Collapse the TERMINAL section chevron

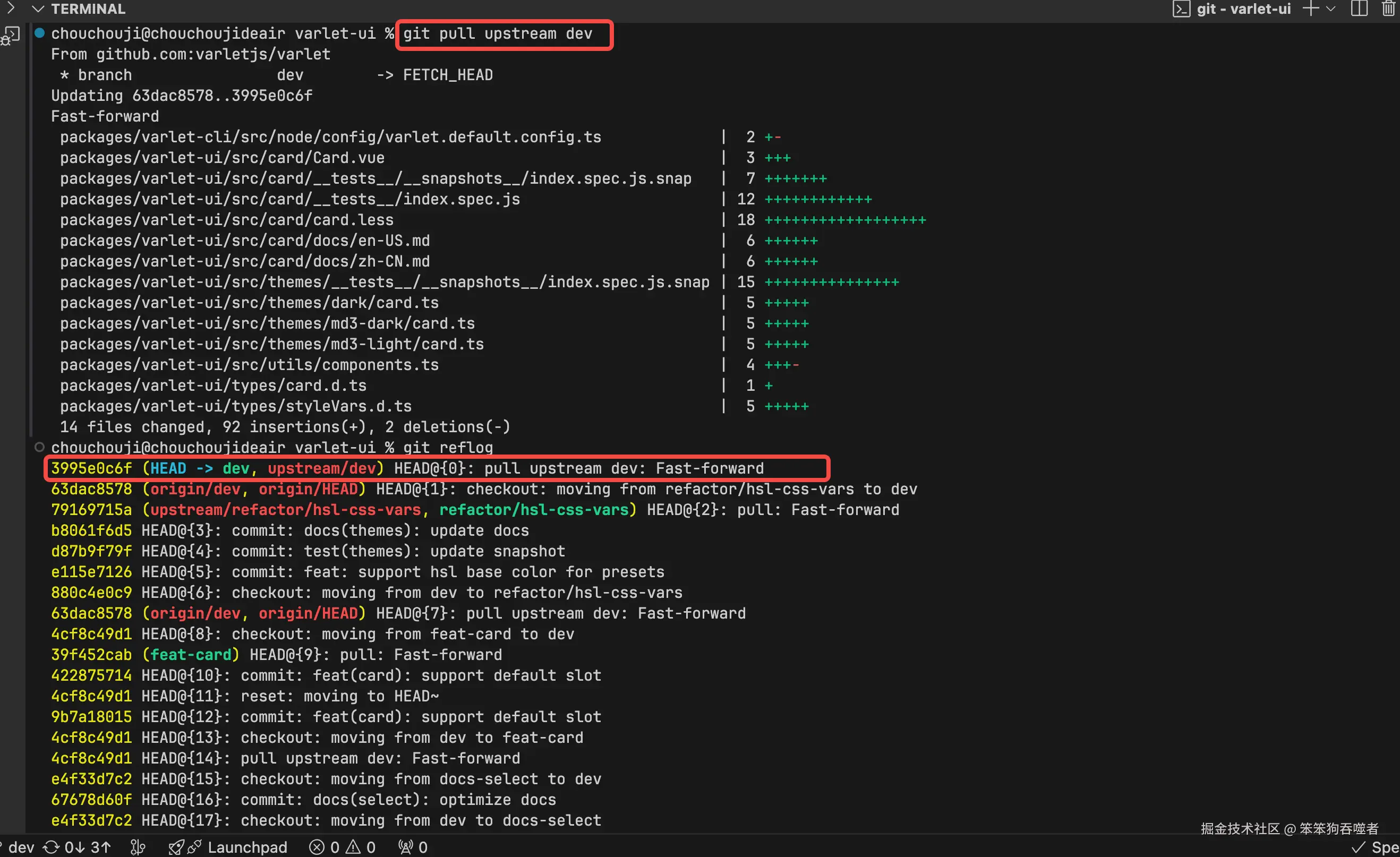[x=38, y=8]
